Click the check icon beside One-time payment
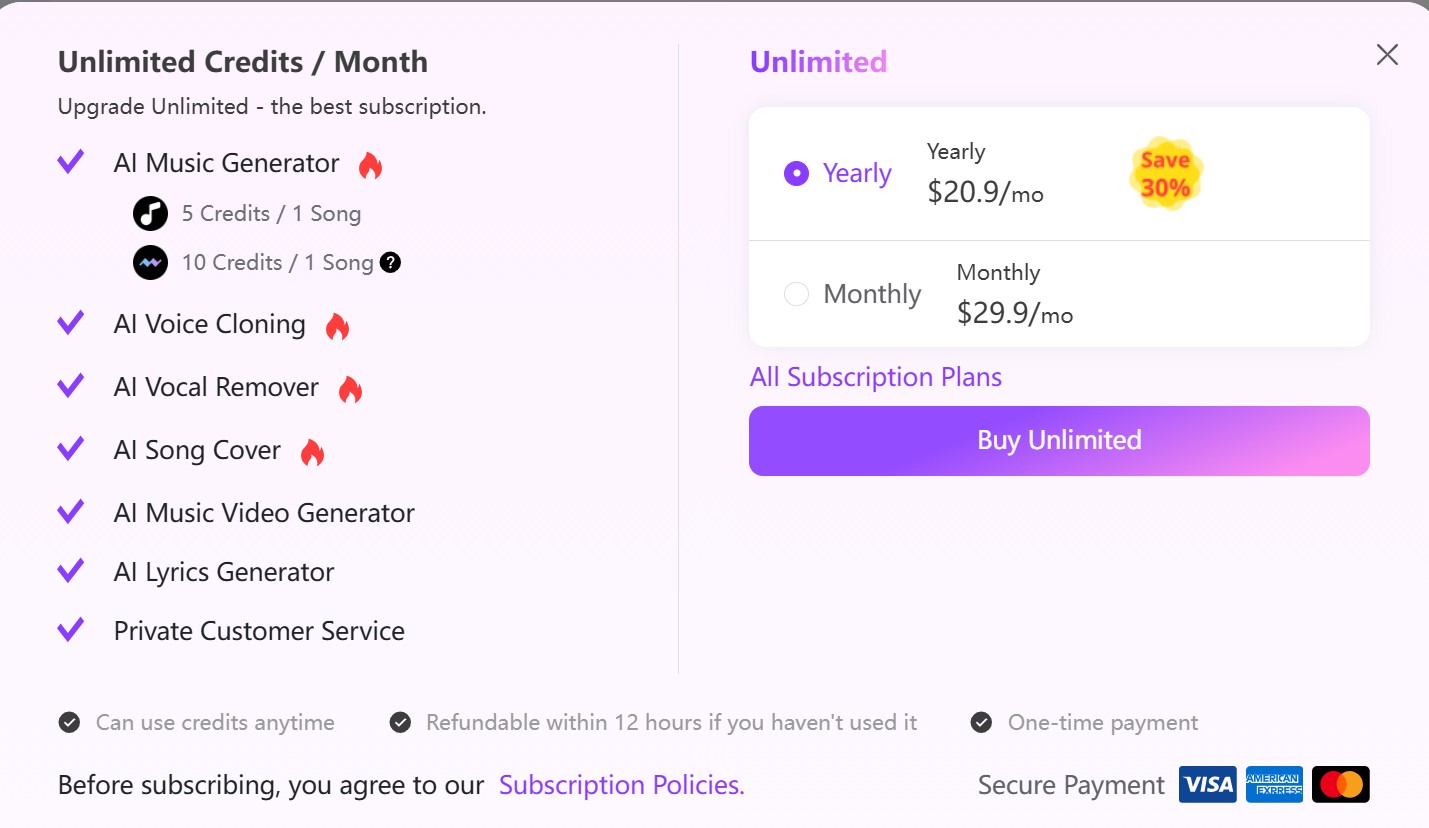Viewport: 1429px width, 828px height. tap(982, 723)
